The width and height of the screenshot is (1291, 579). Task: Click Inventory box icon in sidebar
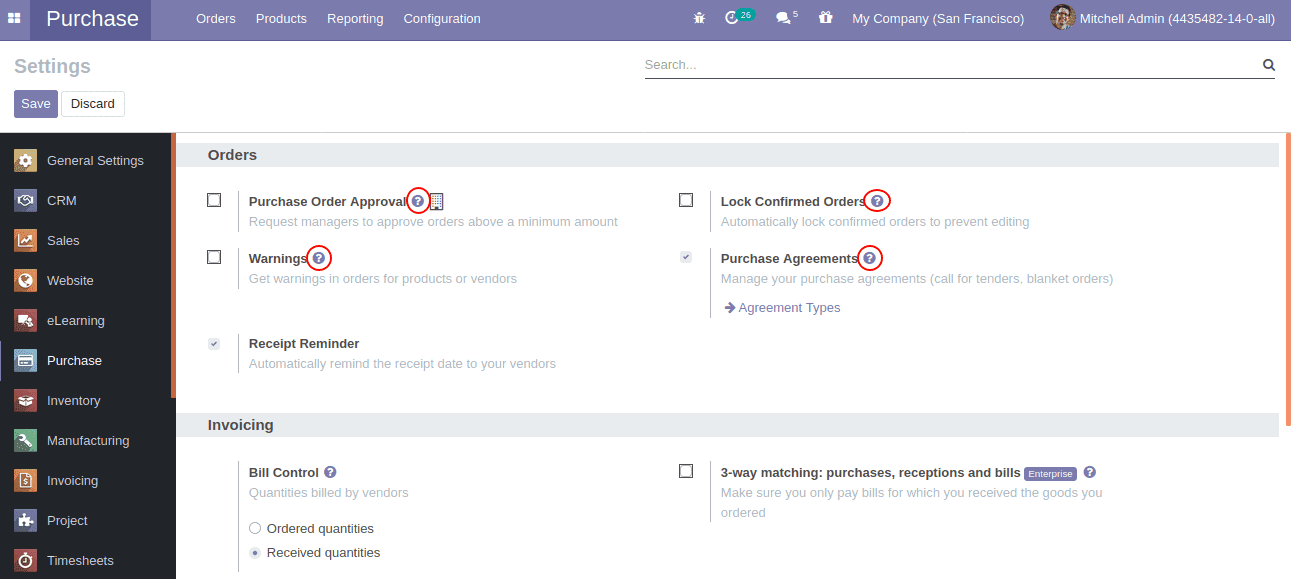click(26, 400)
